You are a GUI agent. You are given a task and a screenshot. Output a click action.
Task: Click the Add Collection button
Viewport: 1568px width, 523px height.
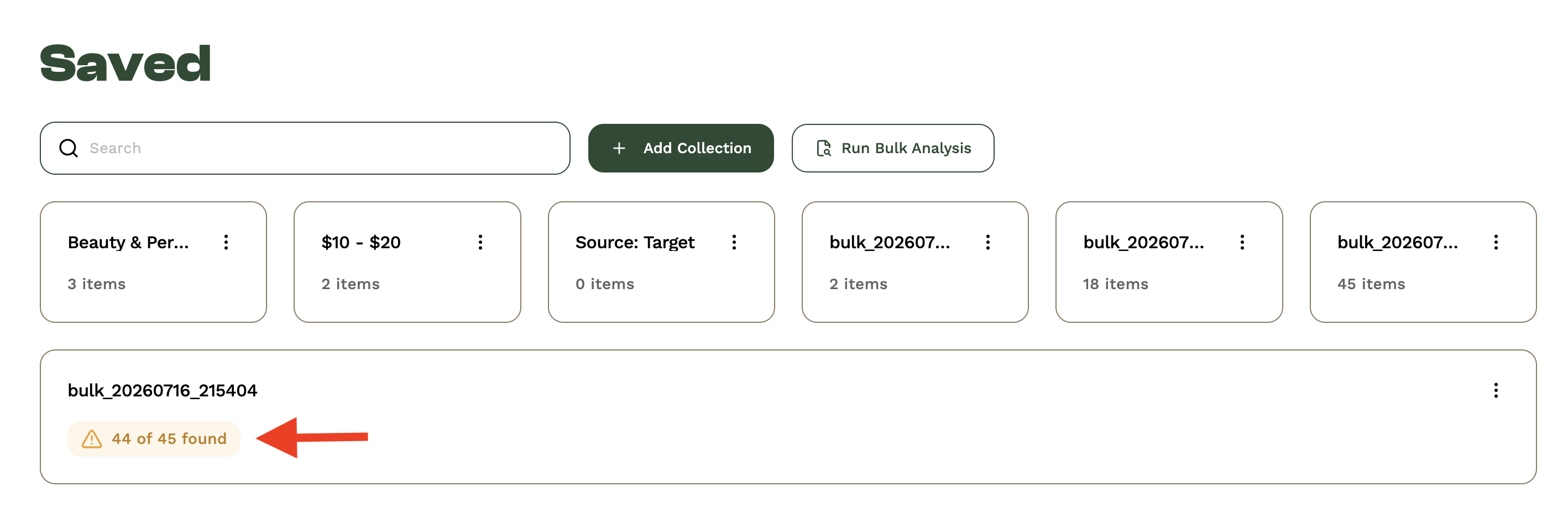coord(681,148)
